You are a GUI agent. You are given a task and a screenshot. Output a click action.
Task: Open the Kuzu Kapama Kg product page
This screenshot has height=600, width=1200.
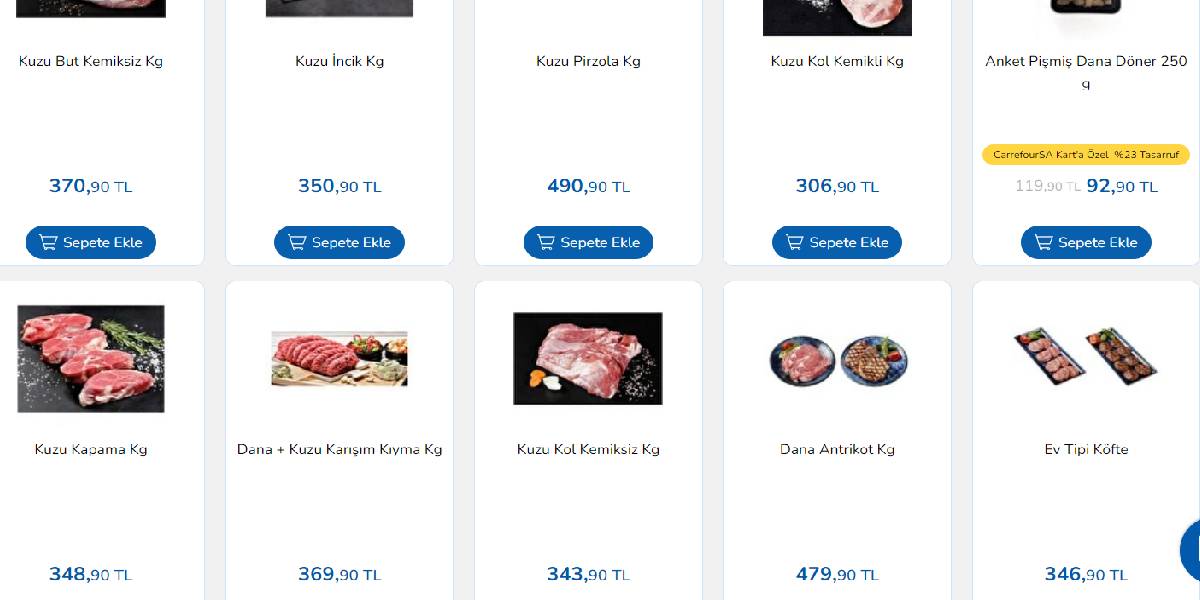91,449
